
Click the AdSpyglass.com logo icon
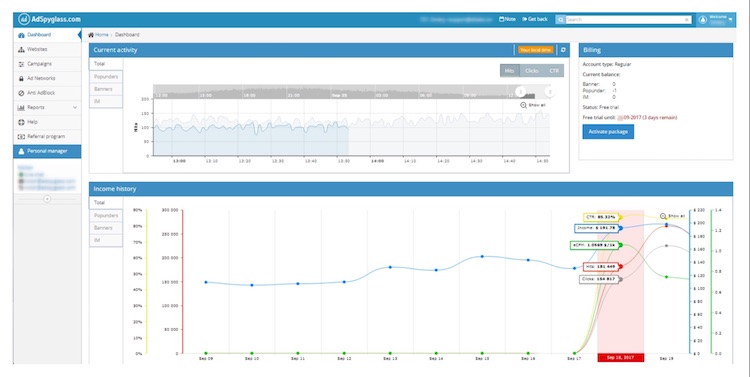[24, 19]
